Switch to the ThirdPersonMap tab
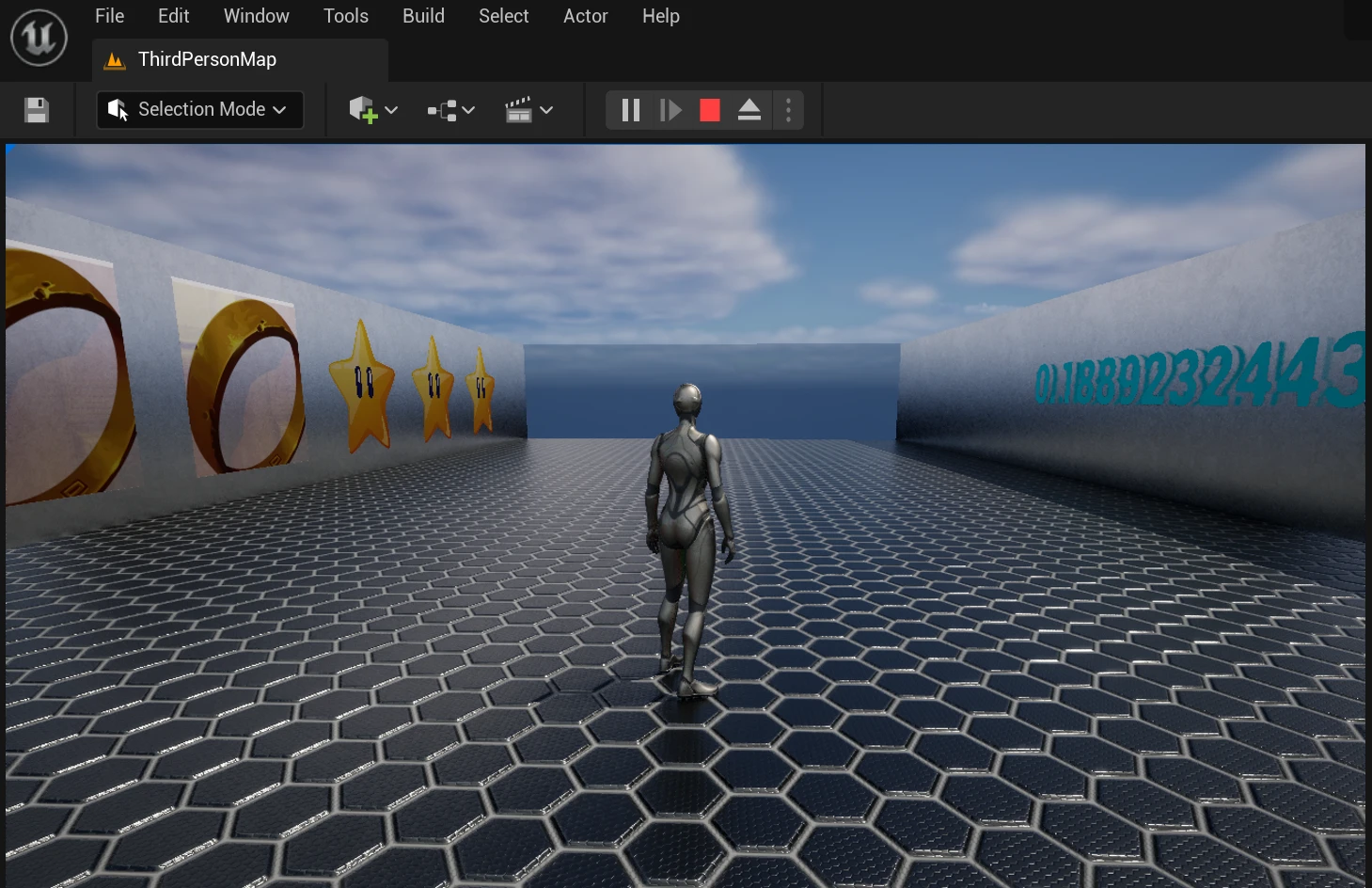 207,59
